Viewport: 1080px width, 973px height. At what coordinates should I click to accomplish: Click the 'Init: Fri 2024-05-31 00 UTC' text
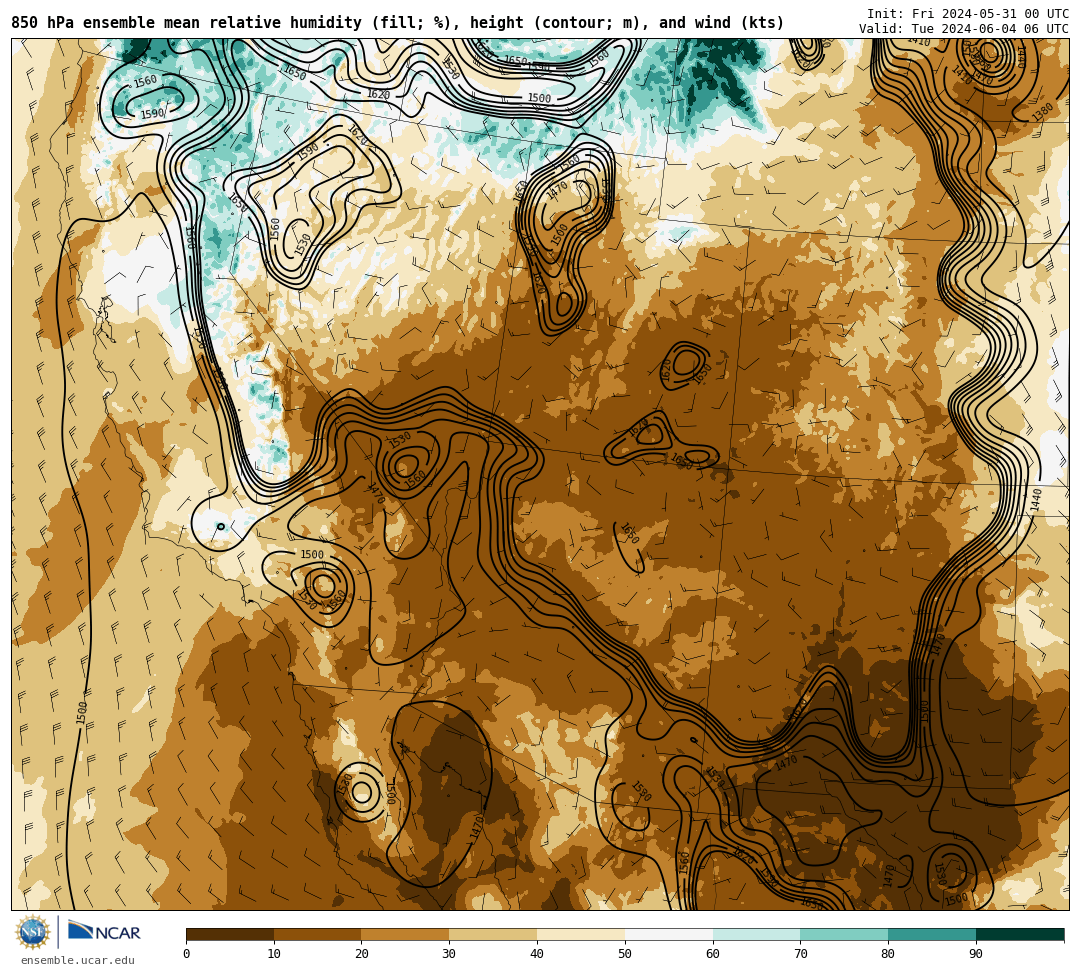(968, 14)
